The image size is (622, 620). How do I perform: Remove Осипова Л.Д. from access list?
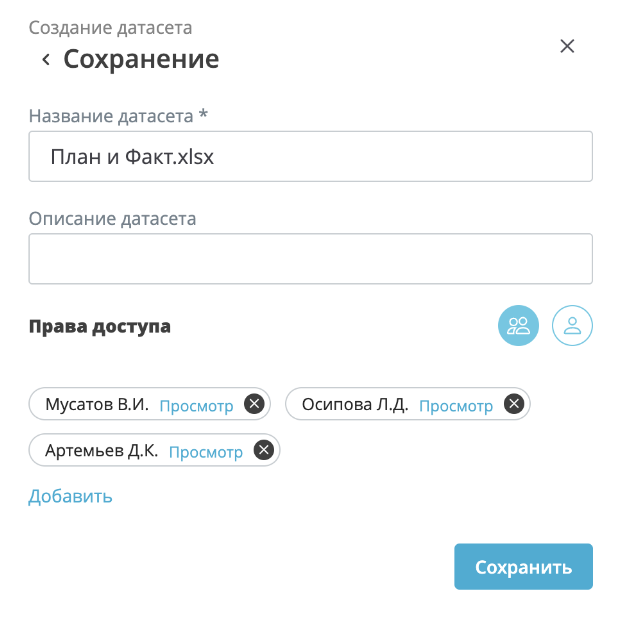click(x=514, y=405)
